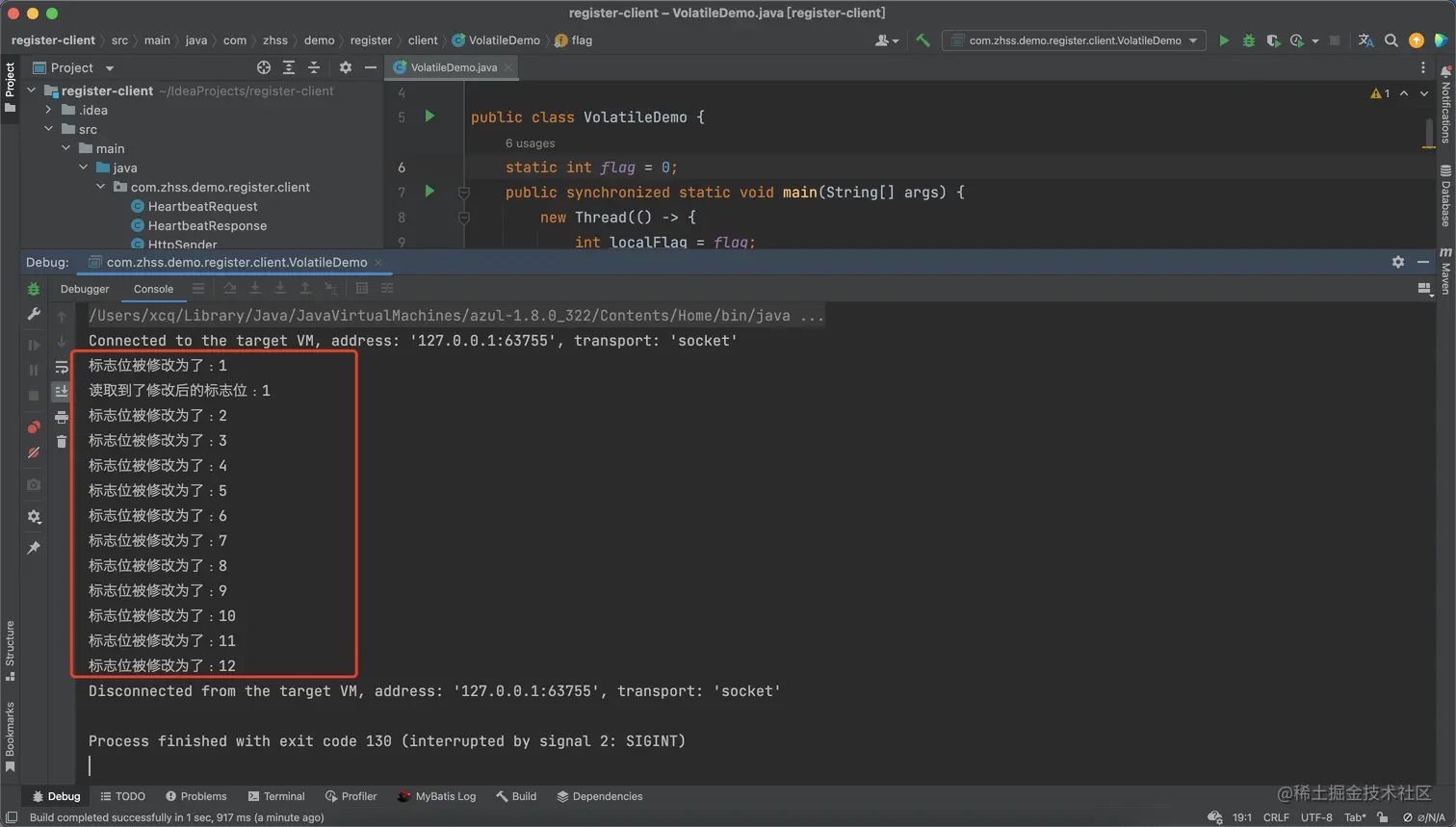The width and height of the screenshot is (1456, 827).
Task: Open the Database side panel
Action: tap(1445, 195)
